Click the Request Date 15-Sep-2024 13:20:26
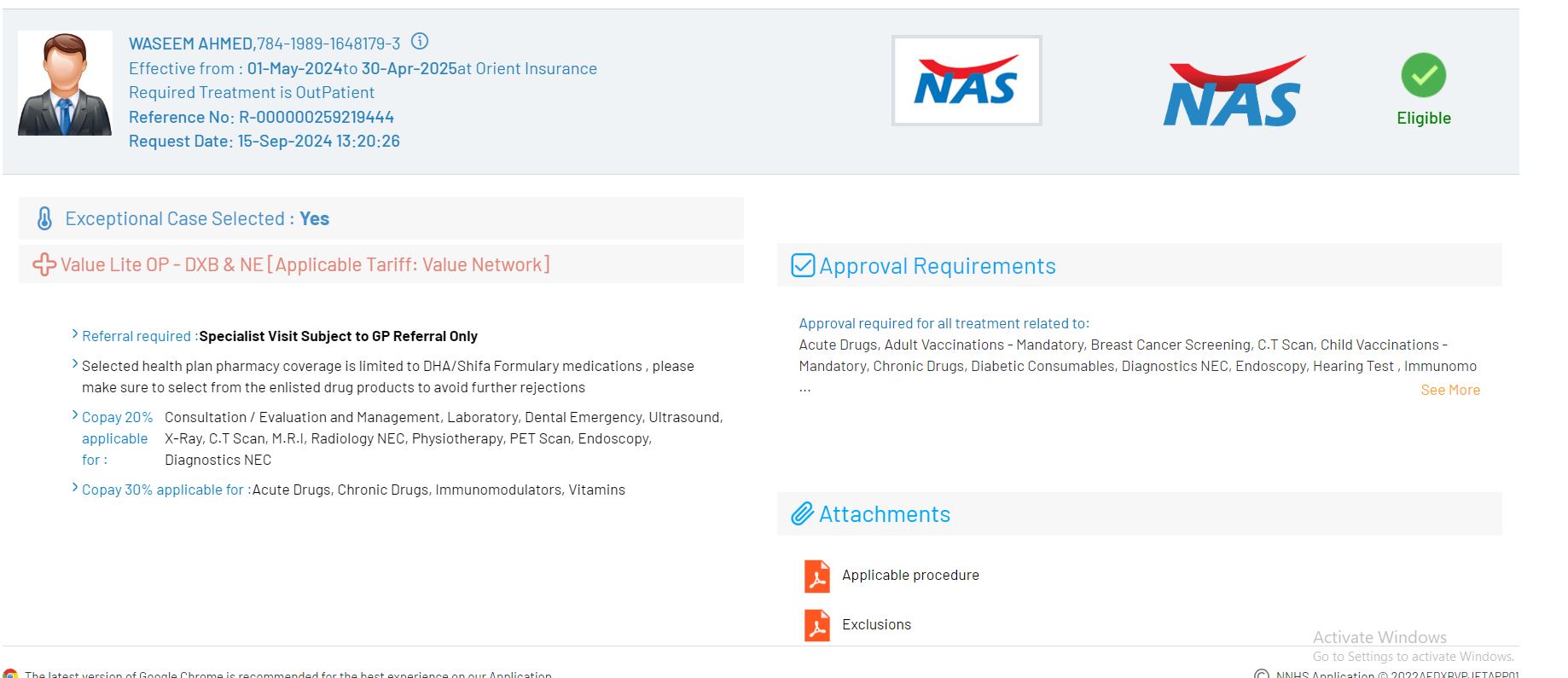 click(x=264, y=141)
